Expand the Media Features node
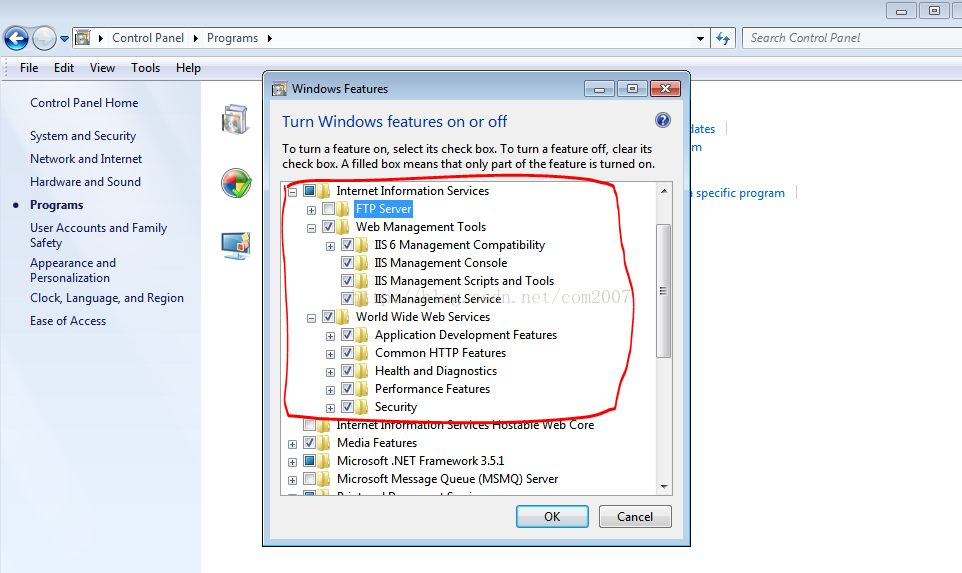Screen dimensions: 962x573 point(293,444)
